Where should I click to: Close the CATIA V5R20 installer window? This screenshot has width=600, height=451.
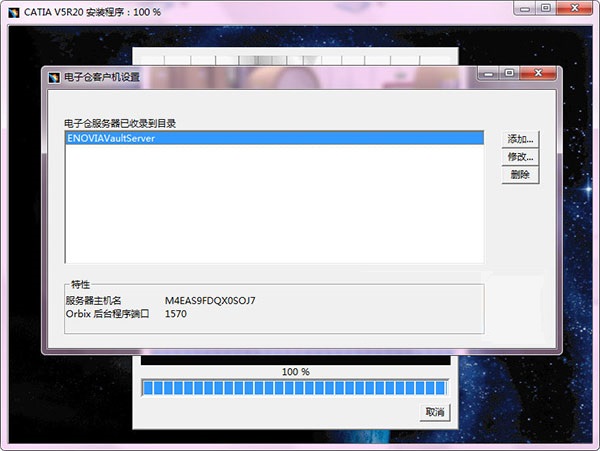574,8
